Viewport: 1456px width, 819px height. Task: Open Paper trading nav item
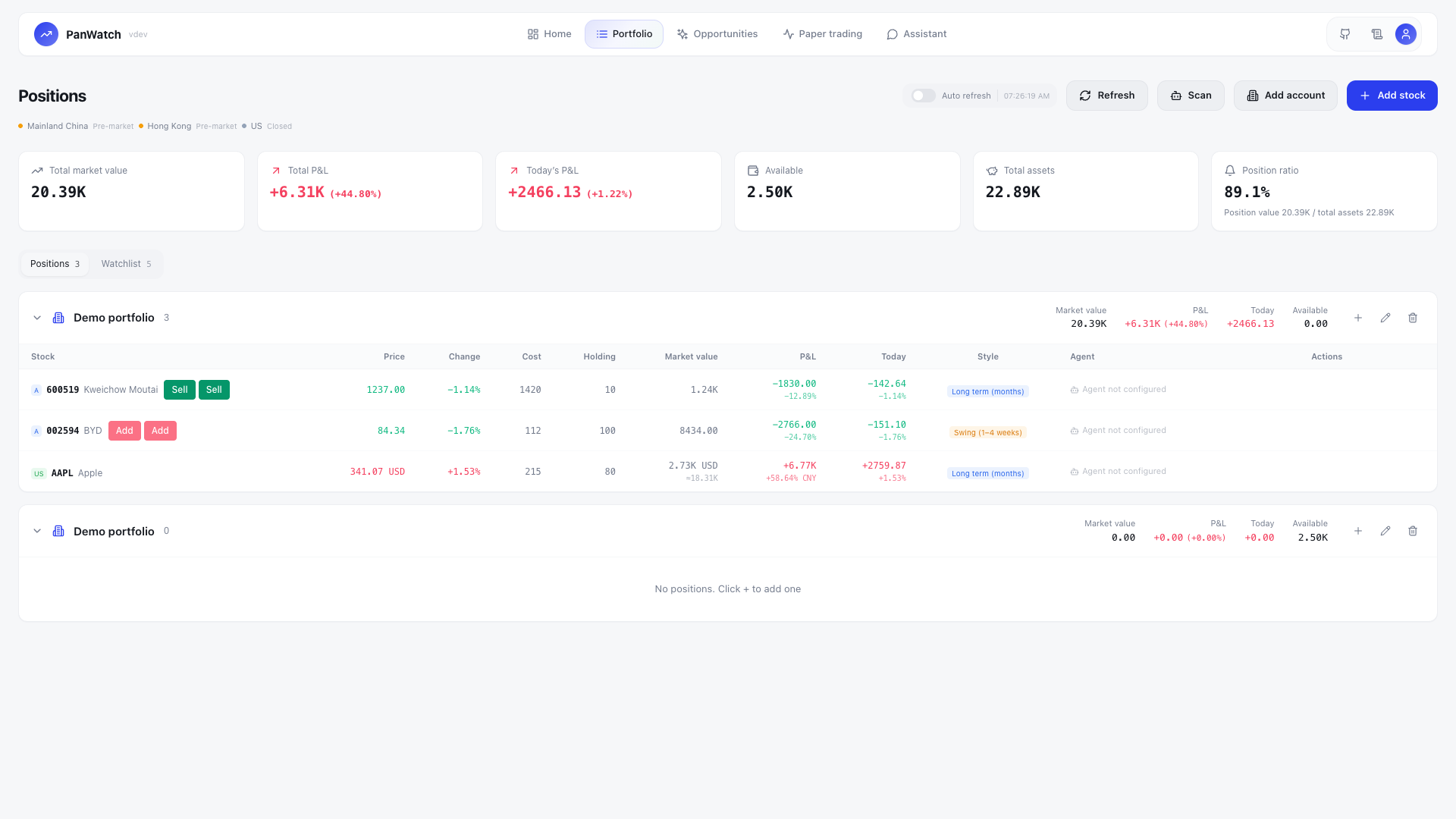[x=822, y=34]
